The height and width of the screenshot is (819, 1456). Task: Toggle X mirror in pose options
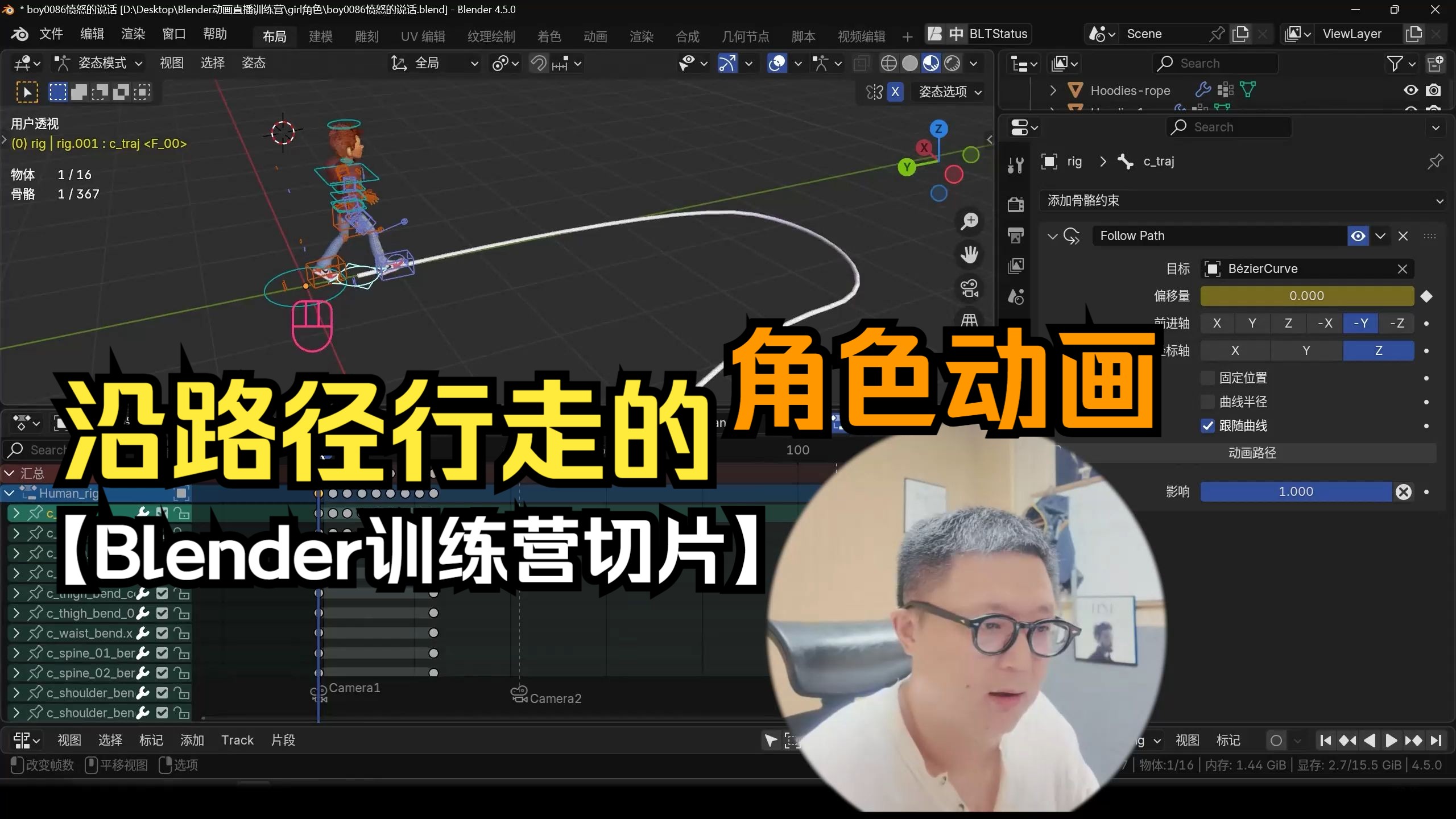(895, 92)
